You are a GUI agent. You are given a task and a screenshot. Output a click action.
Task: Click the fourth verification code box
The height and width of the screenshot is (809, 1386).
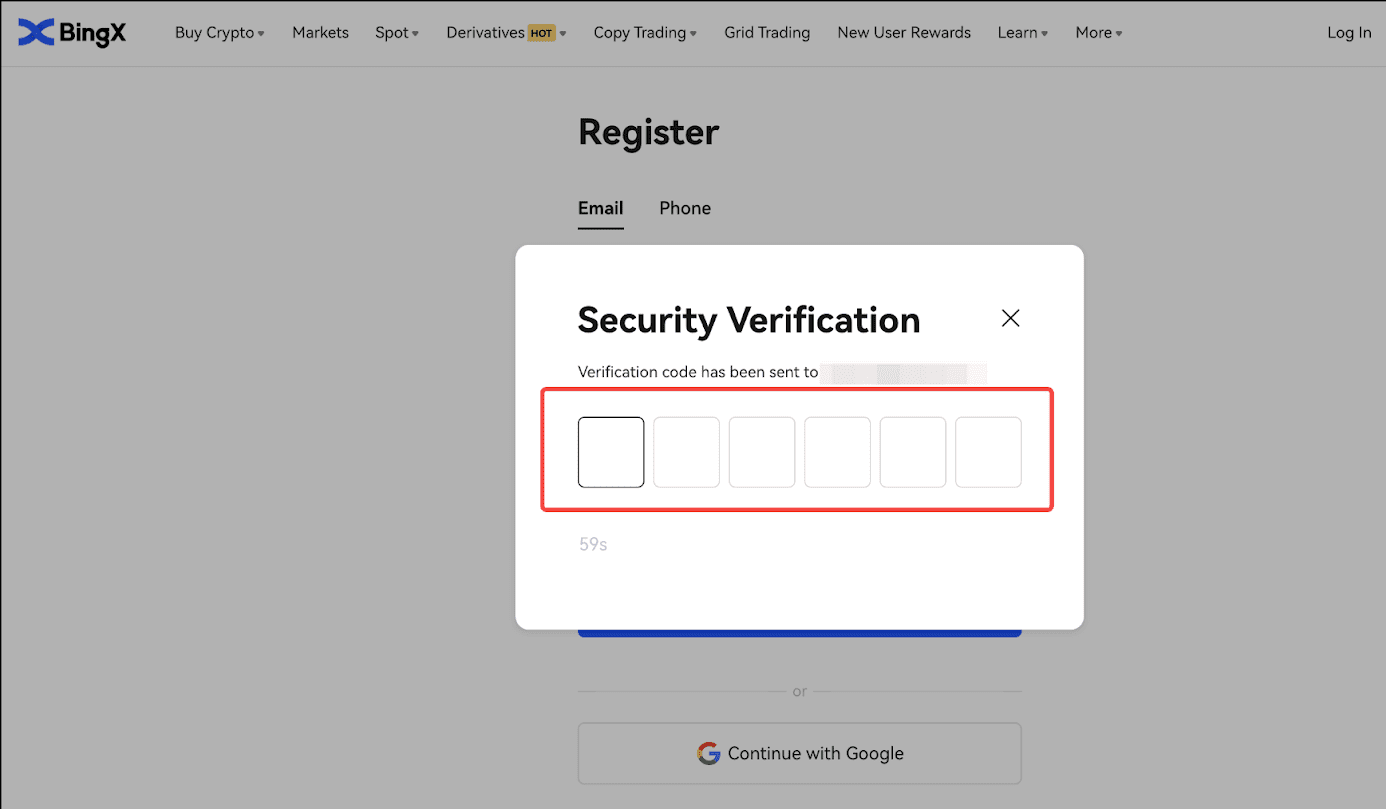(x=837, y=452)
